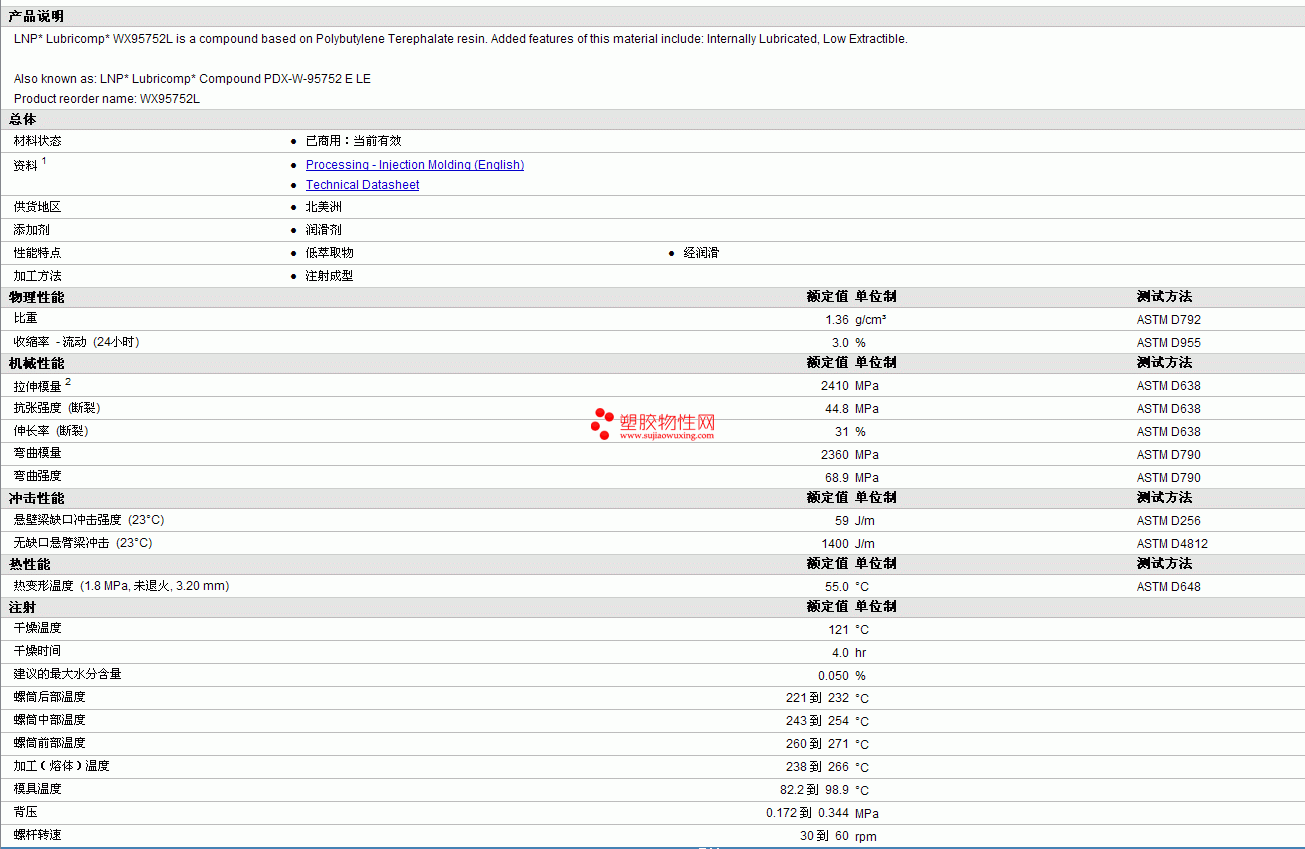Click the 热变形温度 (1.8 MPa) label
This screenshot has height=849, width=1305.
[x=121, y=586]
